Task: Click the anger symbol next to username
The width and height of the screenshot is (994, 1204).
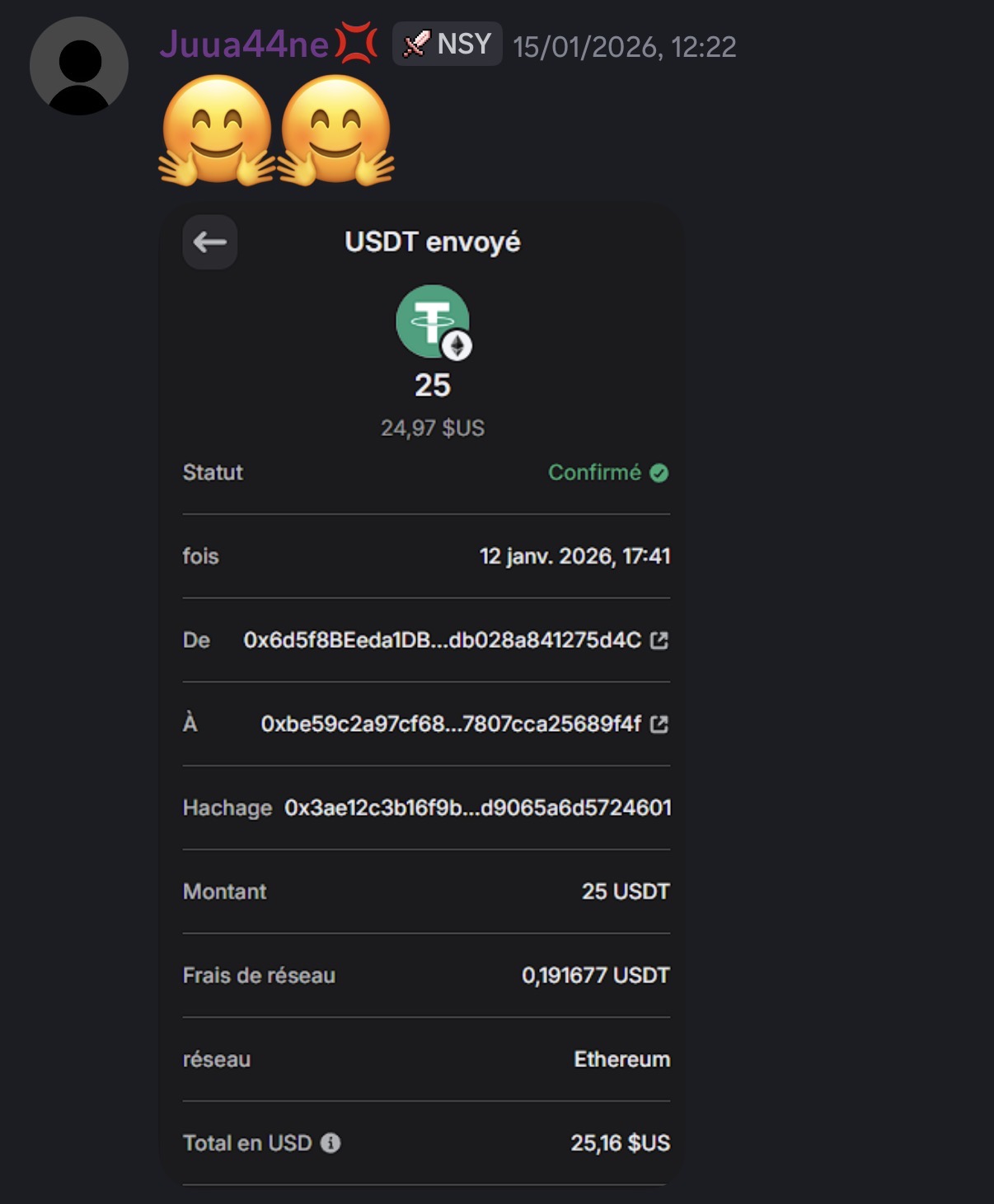Action: click(356, 44)
